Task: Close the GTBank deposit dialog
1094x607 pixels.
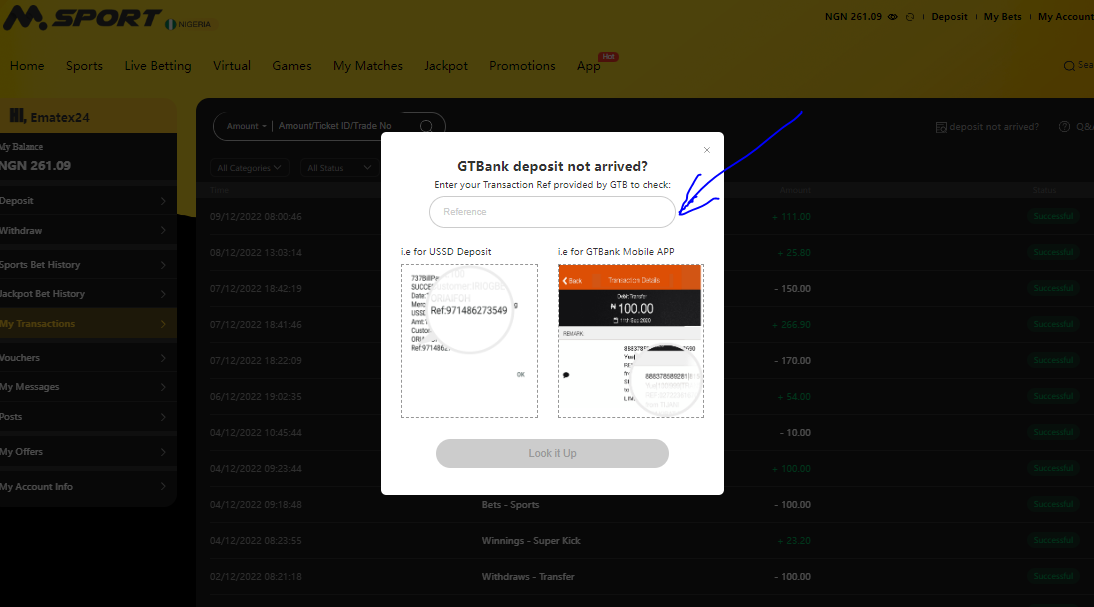Action: 706,150
